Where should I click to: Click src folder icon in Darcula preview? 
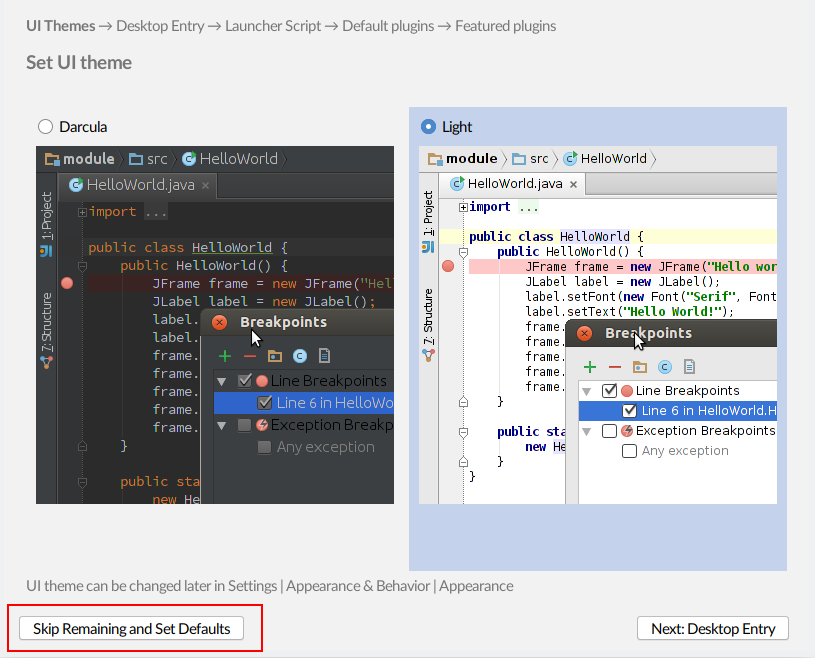[136, 159]
